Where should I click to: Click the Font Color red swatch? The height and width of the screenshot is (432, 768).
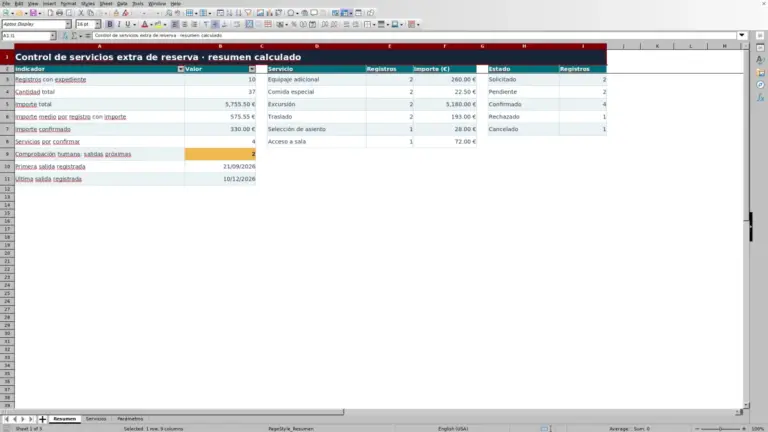tap(144, 24)
